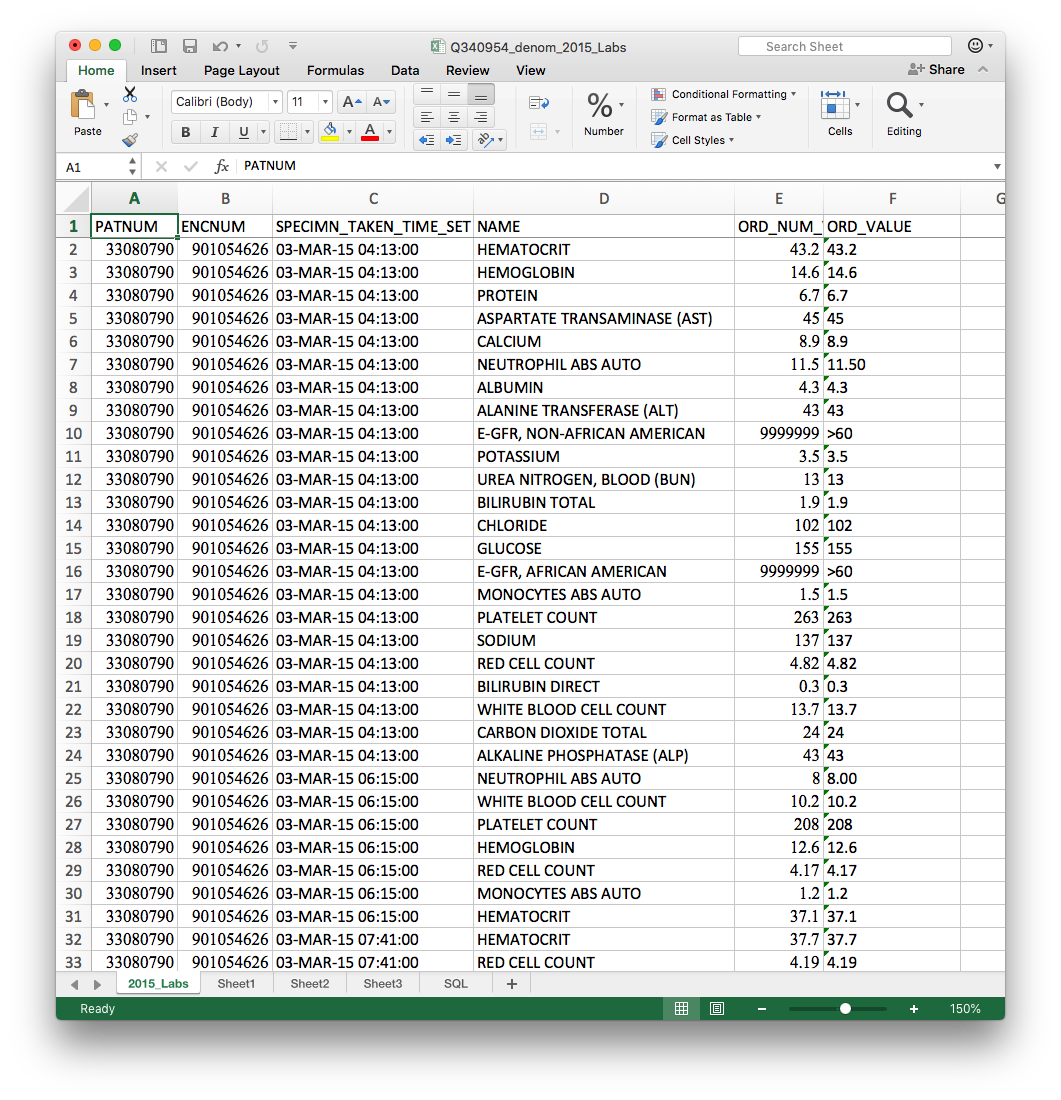Switch to Page Layout view icon in status bar

(x=716, y=1009)
